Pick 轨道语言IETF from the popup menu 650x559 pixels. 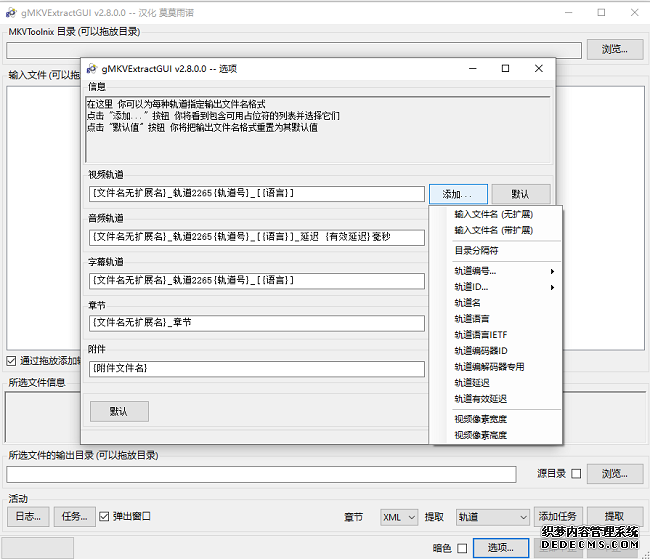(481, 335)
